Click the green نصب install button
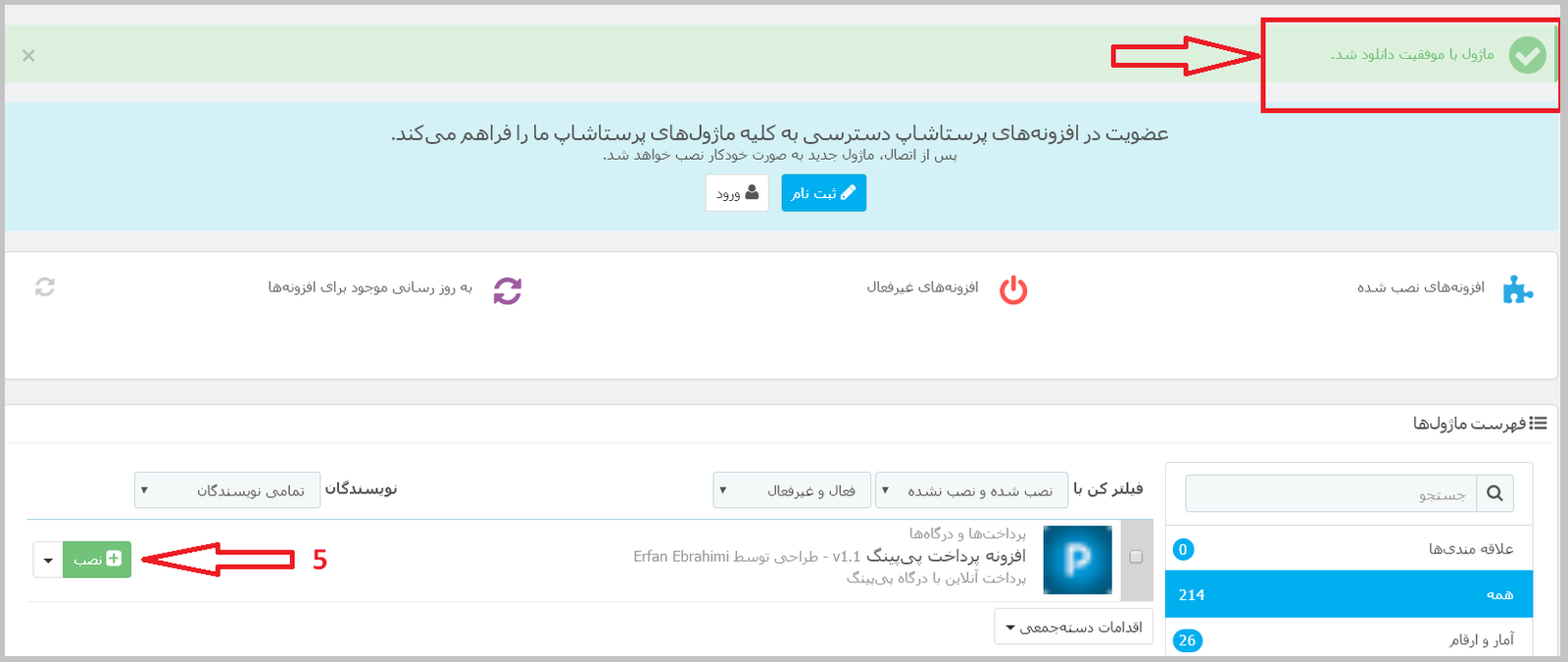Image resolution: width=1568 pixels, height=662 pixels. click(x=97, y=559)
